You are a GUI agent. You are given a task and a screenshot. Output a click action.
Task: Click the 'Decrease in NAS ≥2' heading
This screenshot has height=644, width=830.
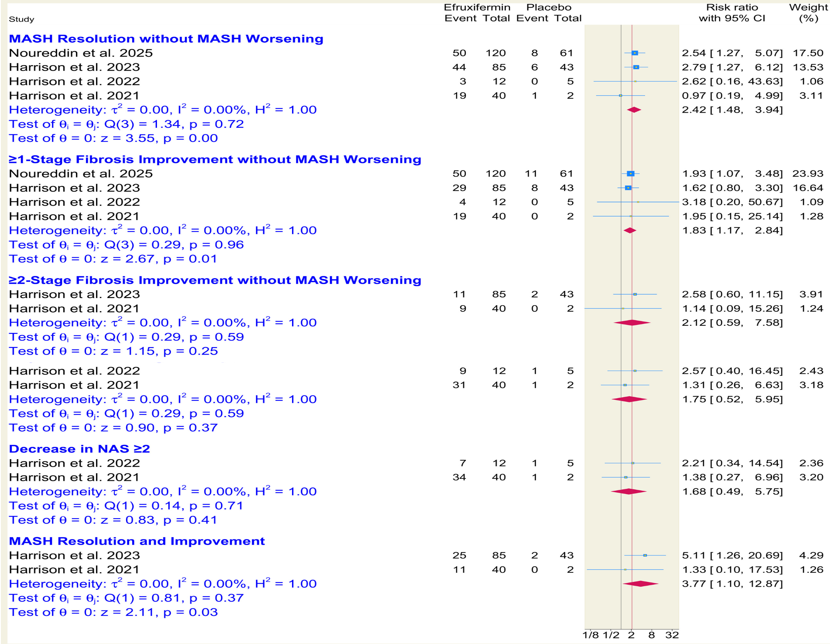point(79,449)
